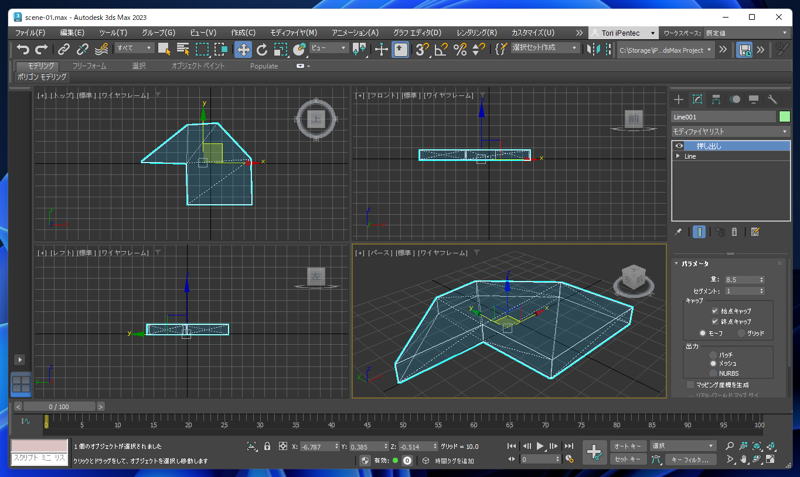Click the Unlink Selection icon
Viewport: 800px width, 477px height.
[x=82, y=49]
